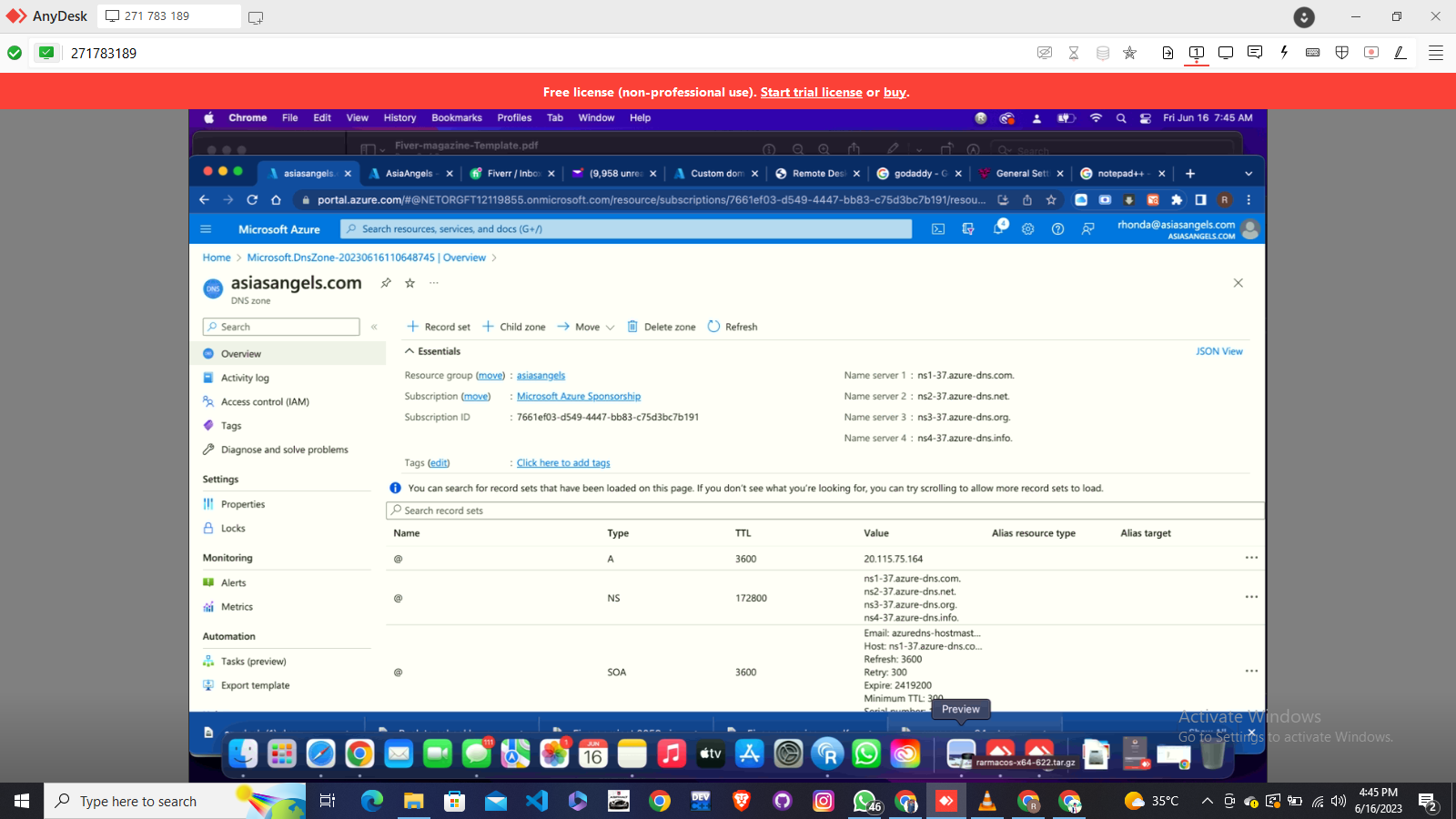Go to Chrome home page
1456x819 pixels.
coord(276,199)
